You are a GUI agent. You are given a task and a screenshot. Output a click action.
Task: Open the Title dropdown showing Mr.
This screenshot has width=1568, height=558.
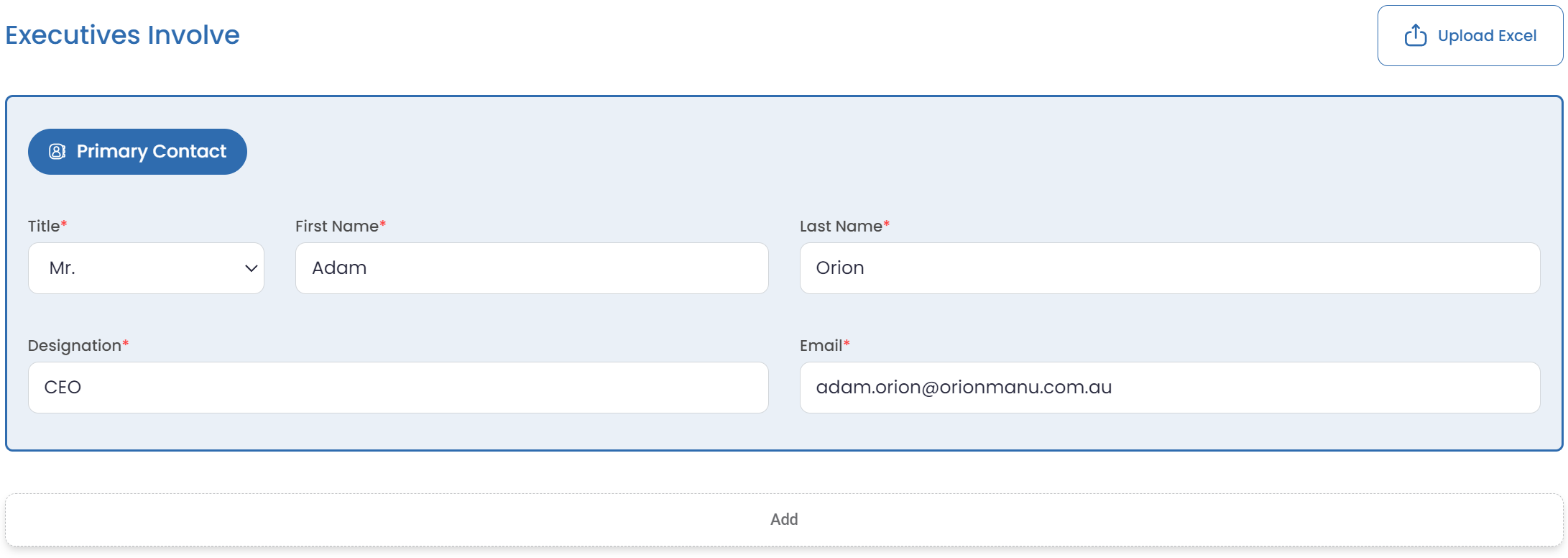[x=146, y=268]
